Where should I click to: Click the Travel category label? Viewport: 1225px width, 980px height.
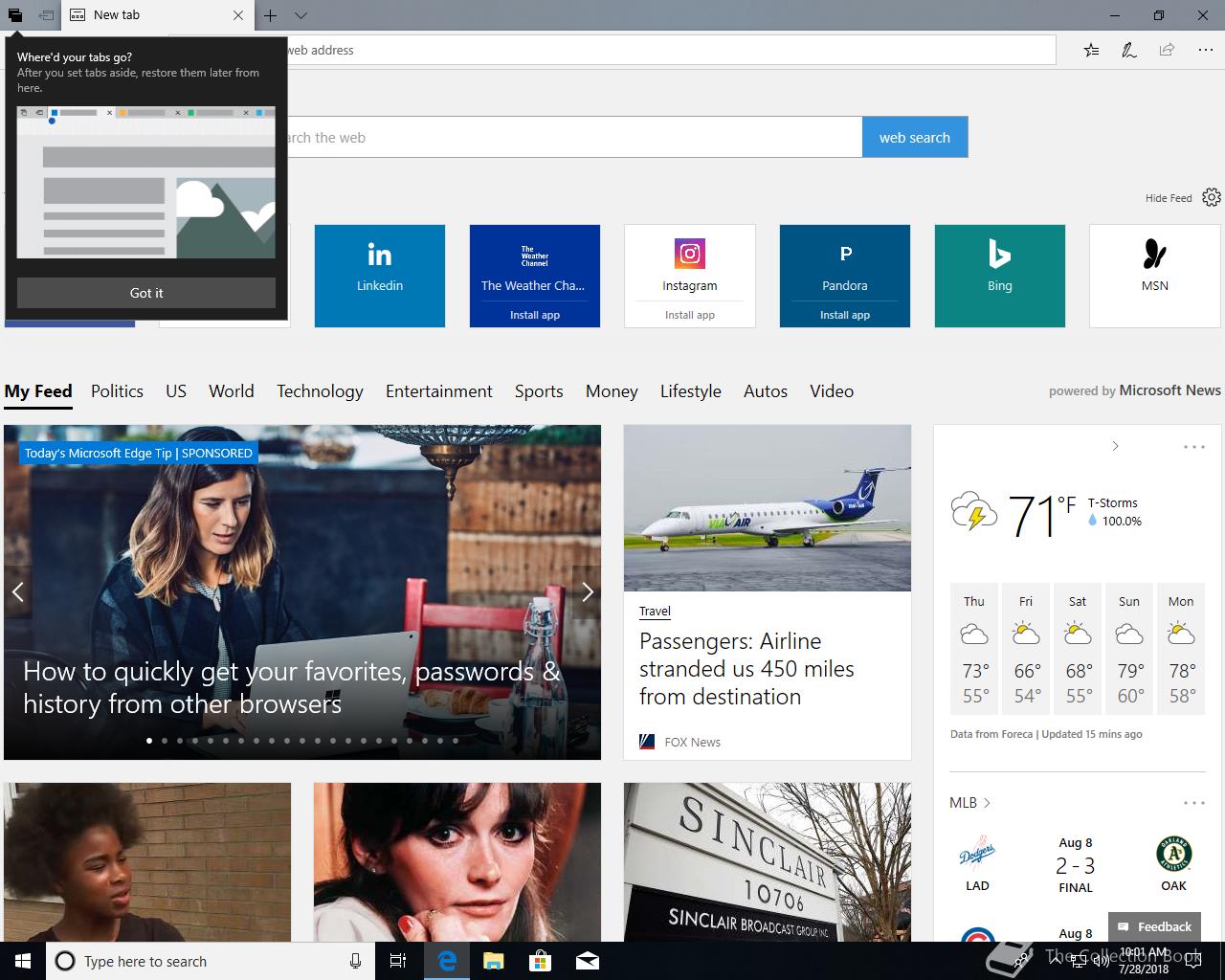click(x=655, y=612)
